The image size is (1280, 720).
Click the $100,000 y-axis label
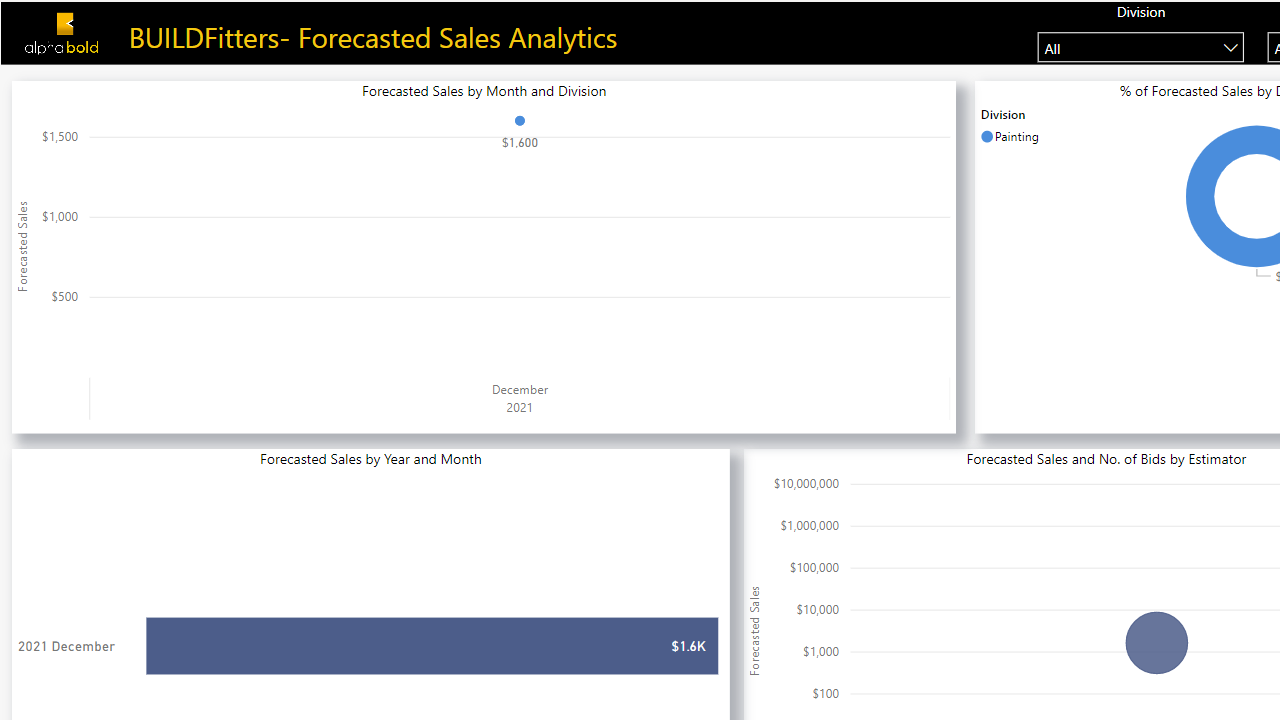(x=814, y=568)
